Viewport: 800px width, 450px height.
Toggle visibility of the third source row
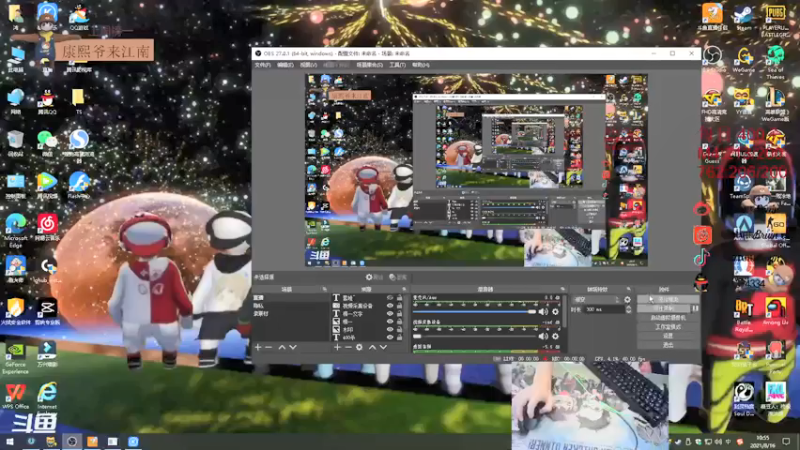click(390, 314)
